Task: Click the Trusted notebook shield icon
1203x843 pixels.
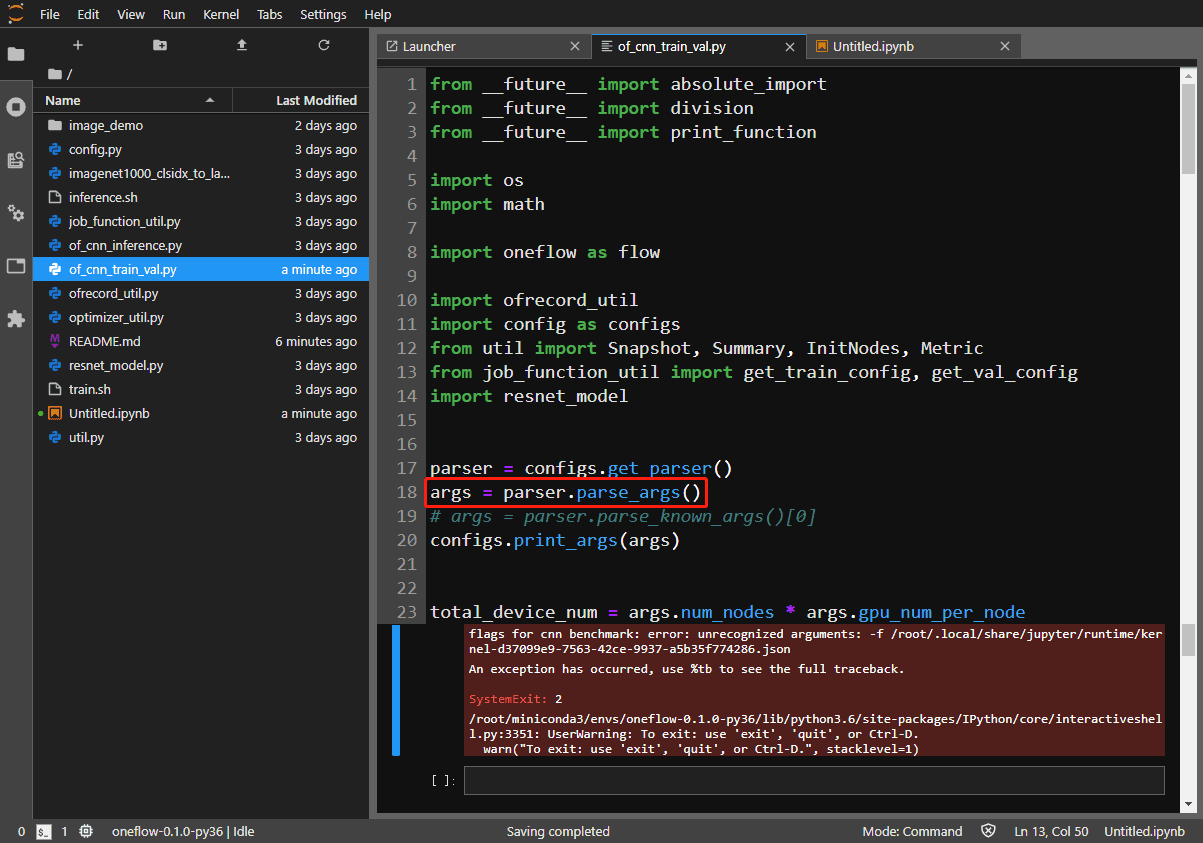Action: [x=988, y=831]
